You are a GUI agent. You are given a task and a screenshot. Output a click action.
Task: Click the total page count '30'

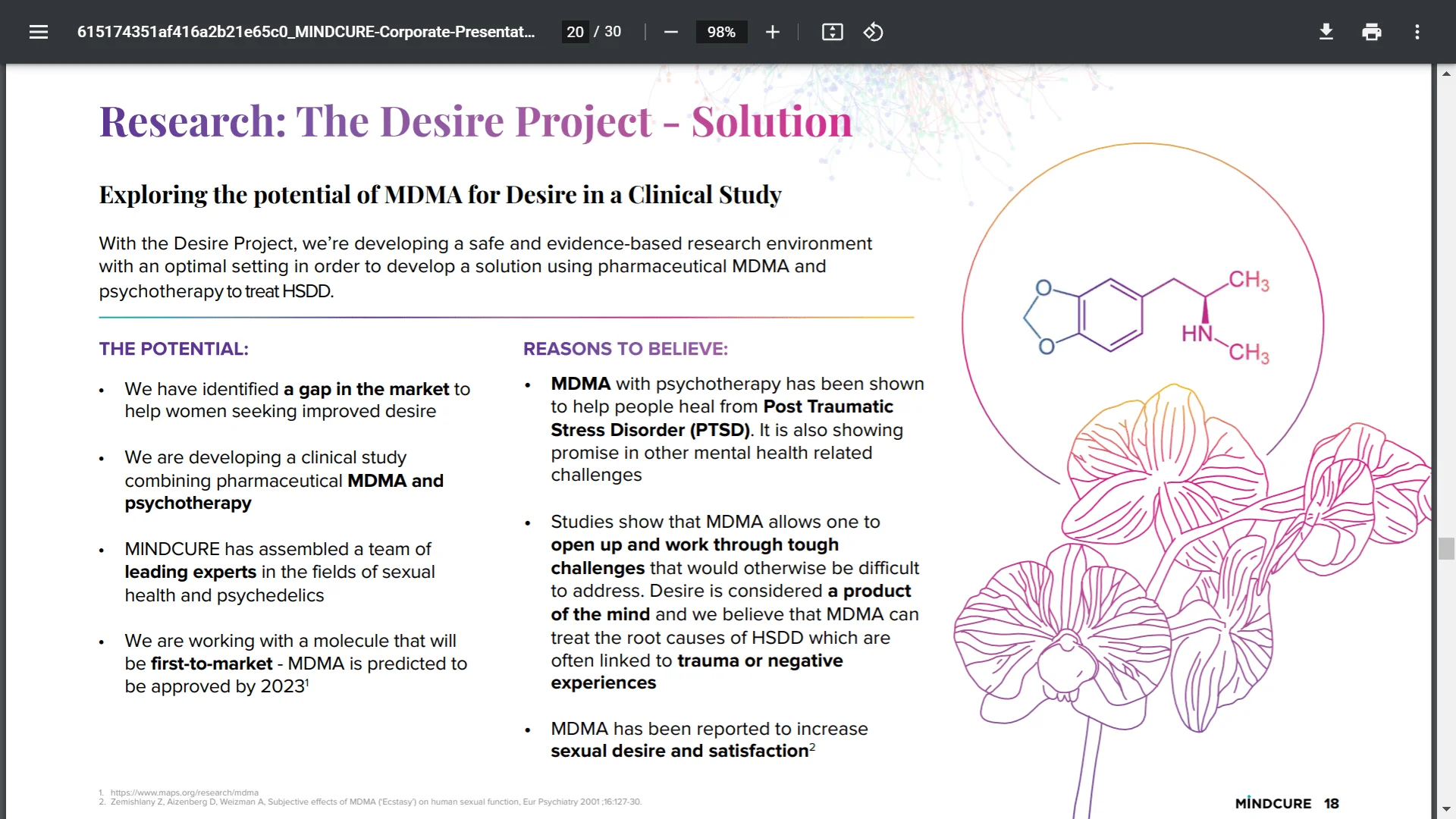click(613, 32)
